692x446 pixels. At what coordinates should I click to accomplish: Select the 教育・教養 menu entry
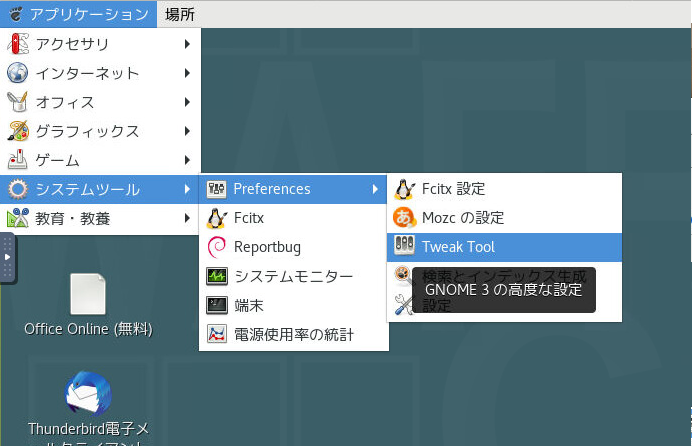[100, 218]
